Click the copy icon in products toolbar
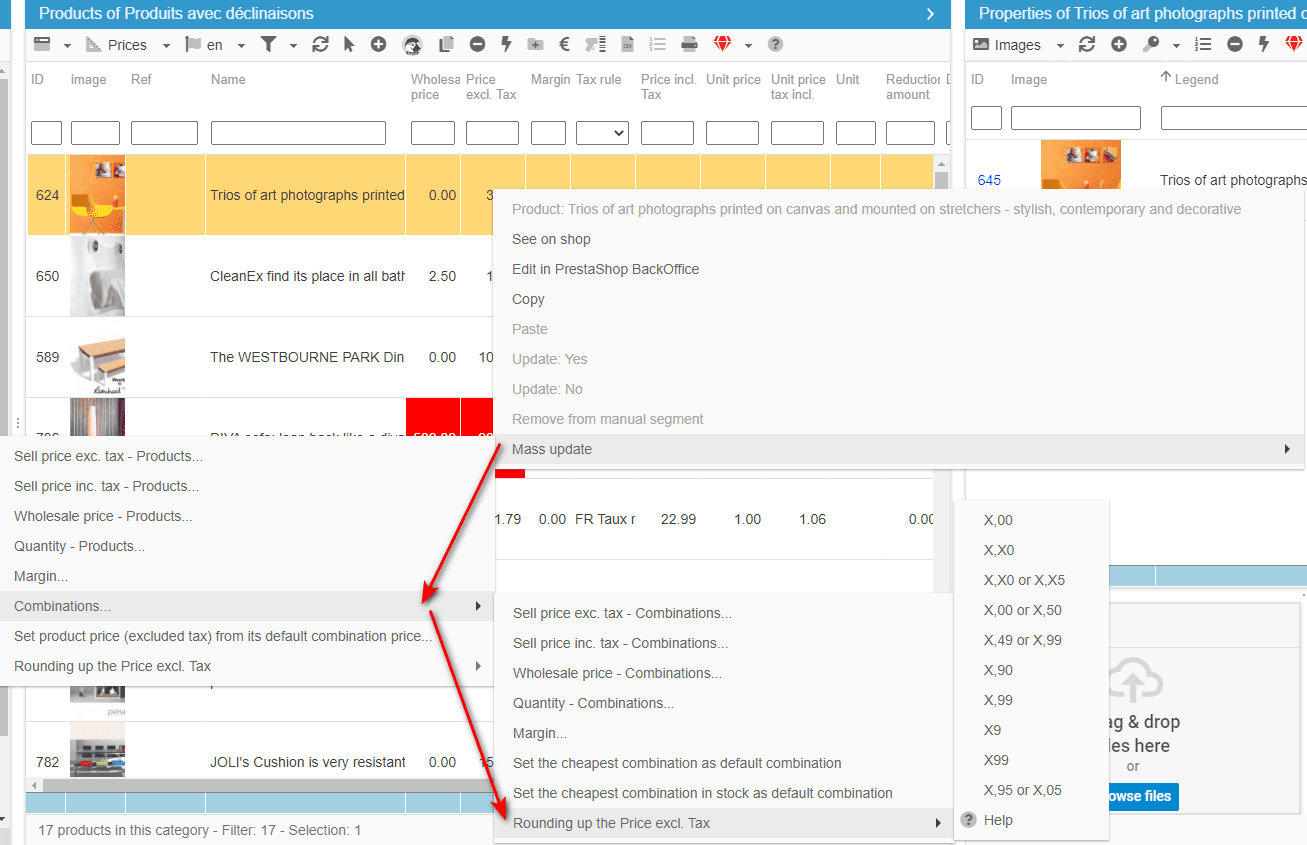Viewport: 1307px width, 845px height. click(447, 45)
